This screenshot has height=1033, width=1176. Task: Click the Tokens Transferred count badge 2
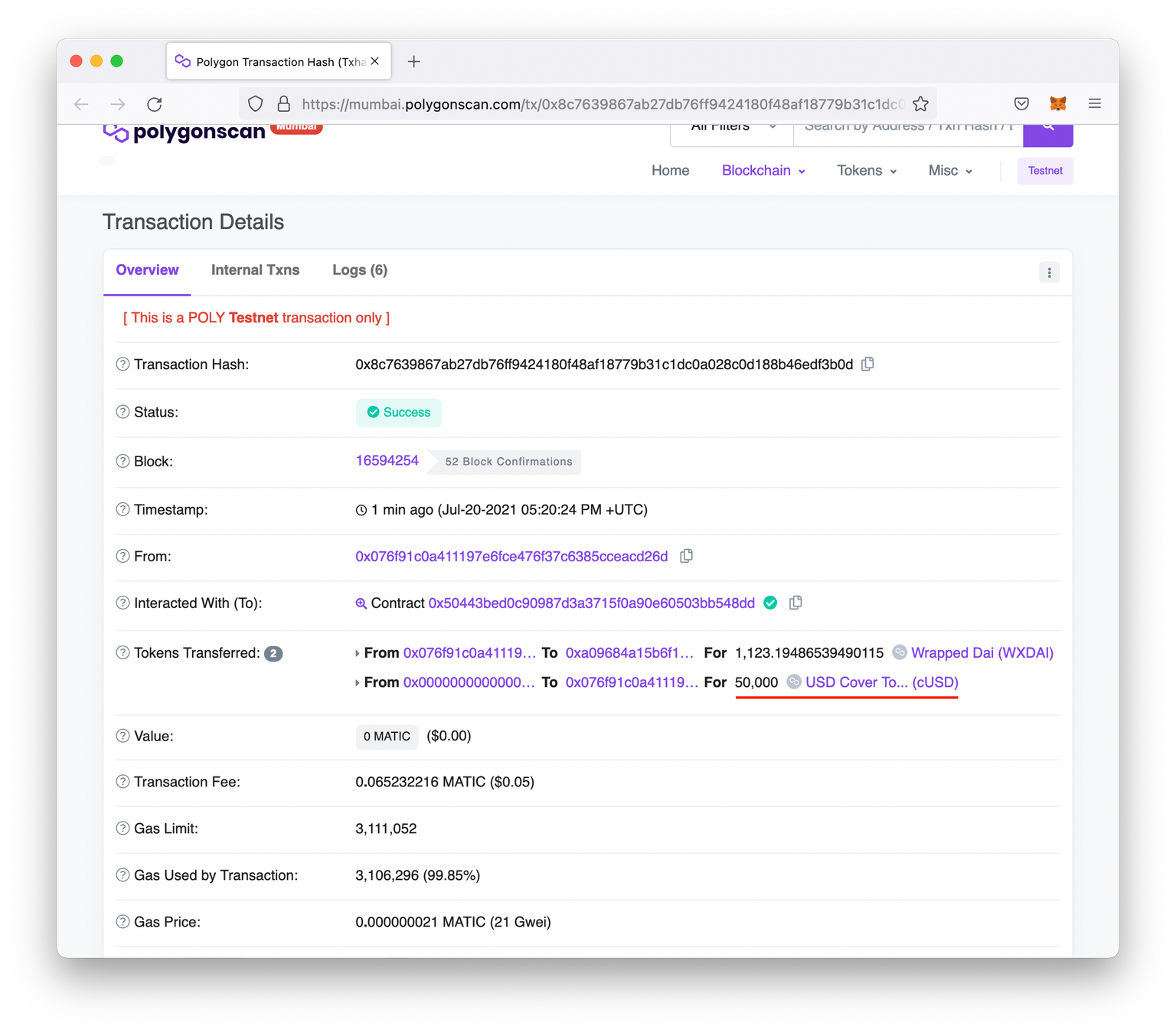pyautogui.click(x=273, y=653)
